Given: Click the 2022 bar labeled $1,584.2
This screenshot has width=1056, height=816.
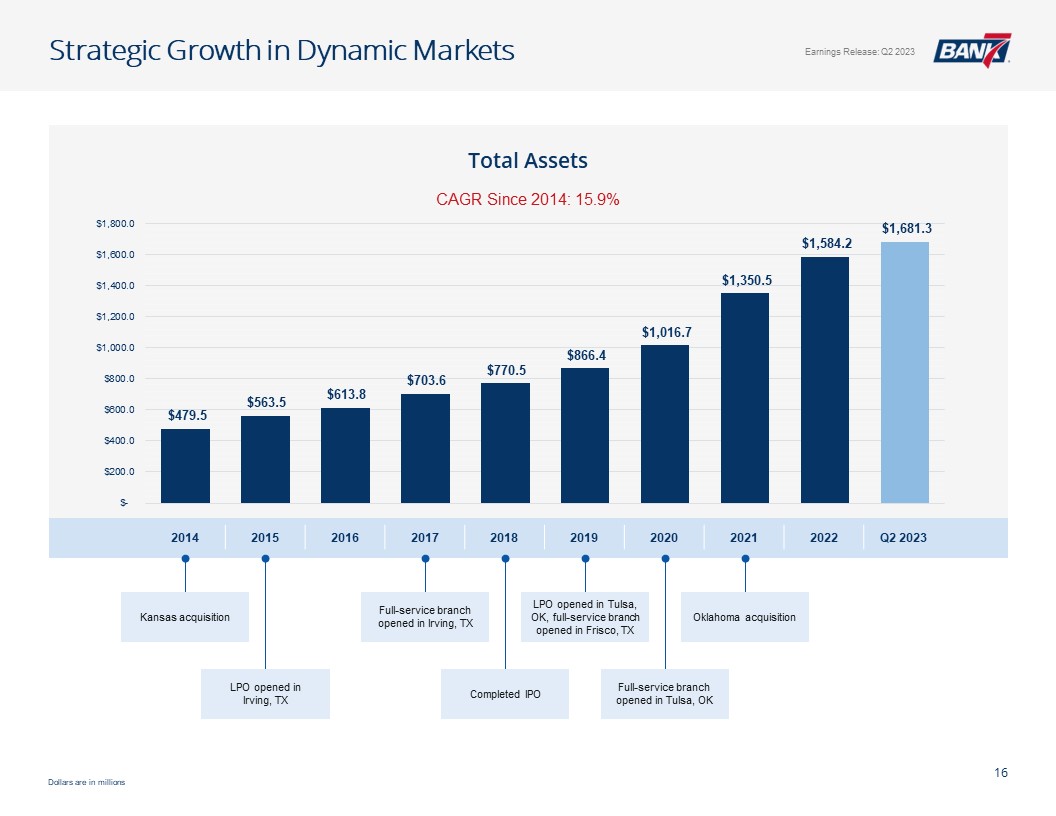Looking at the screenshot, I should coord(824,380).
